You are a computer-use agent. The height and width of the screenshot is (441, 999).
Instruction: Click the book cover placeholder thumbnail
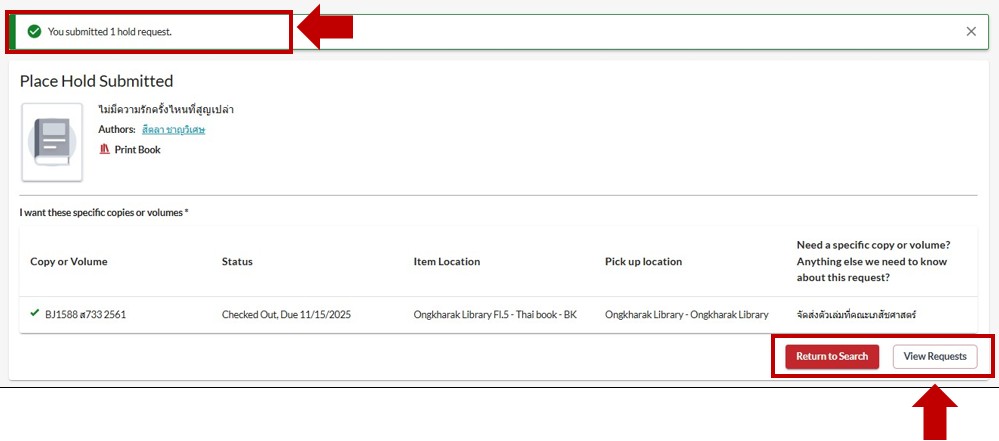coord(52,141)
